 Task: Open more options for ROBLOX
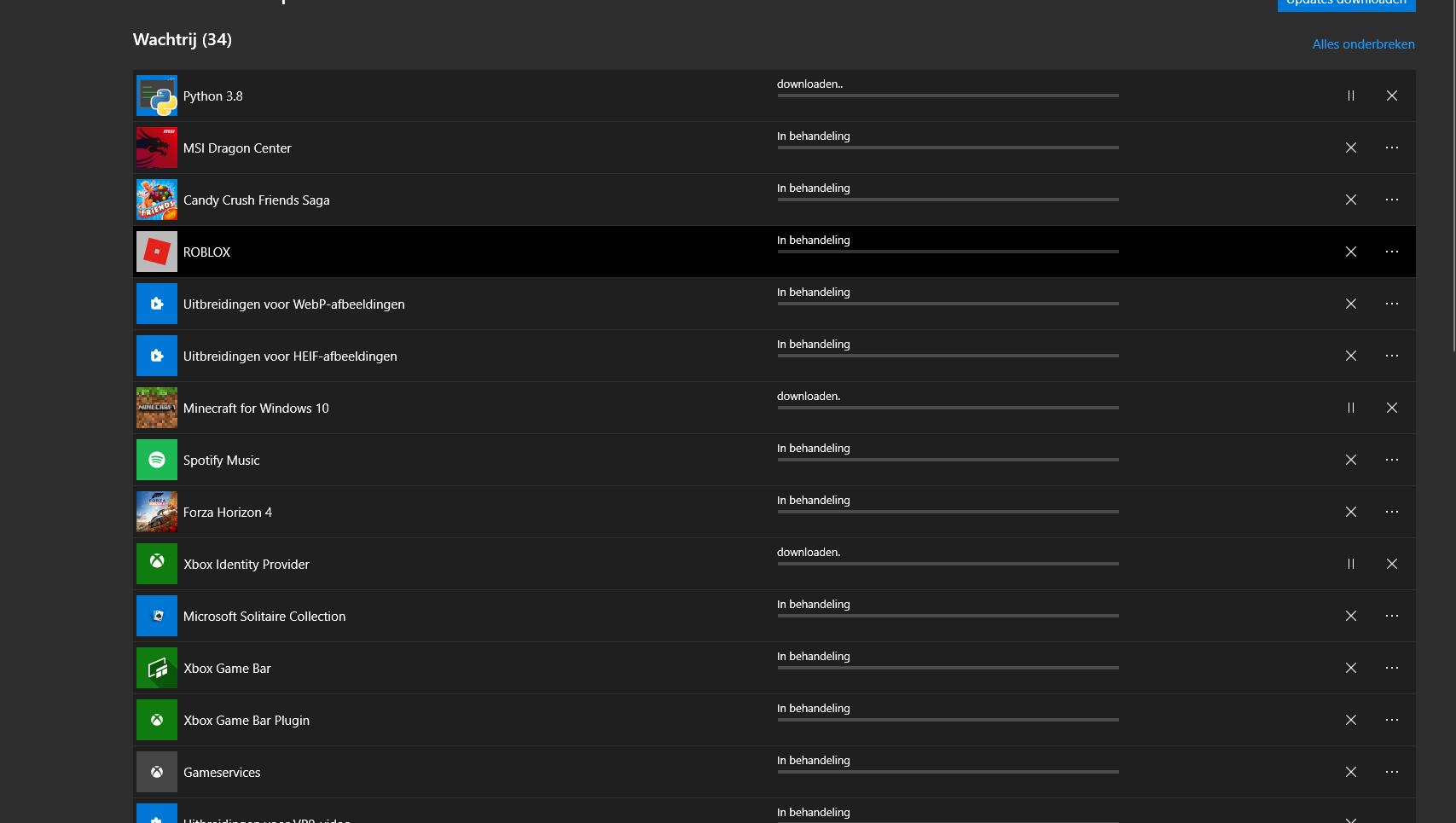[1392, 252]
